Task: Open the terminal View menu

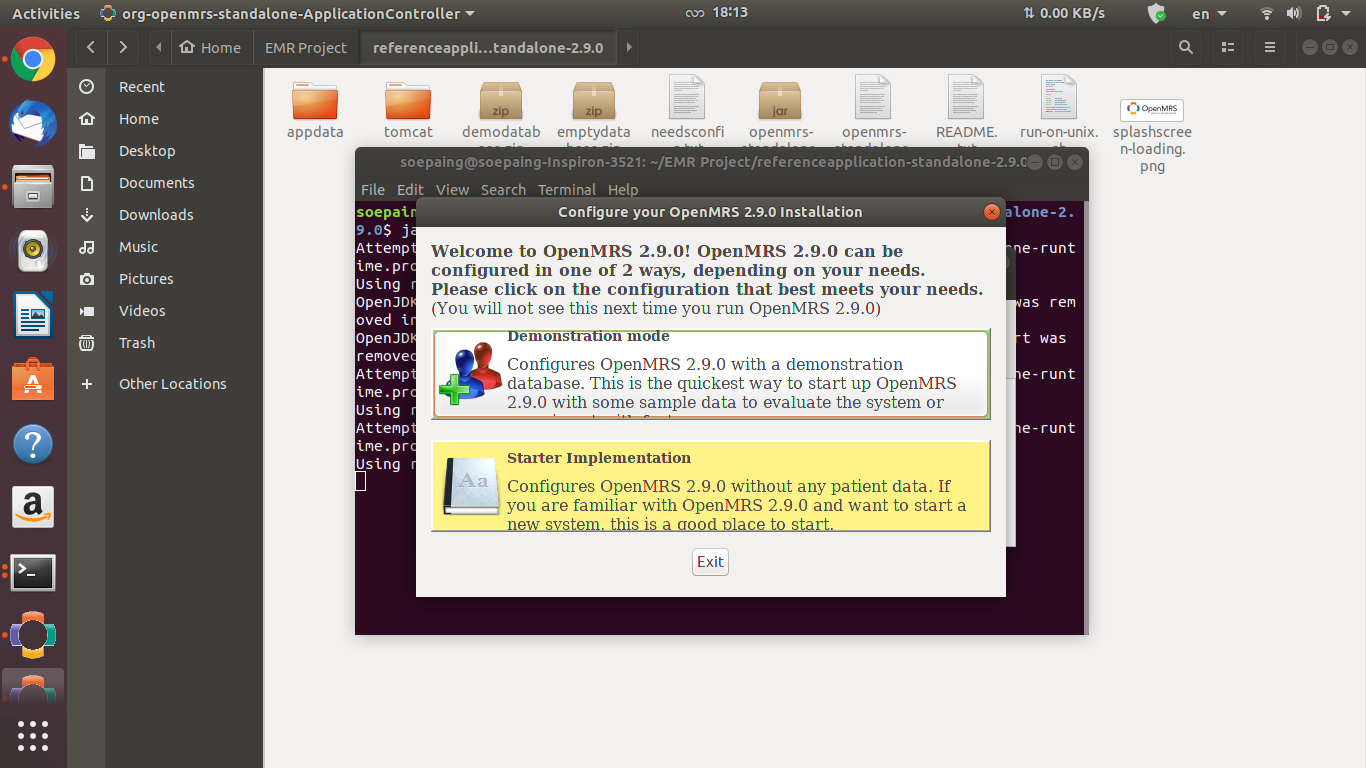Action: tap(452, 189)
